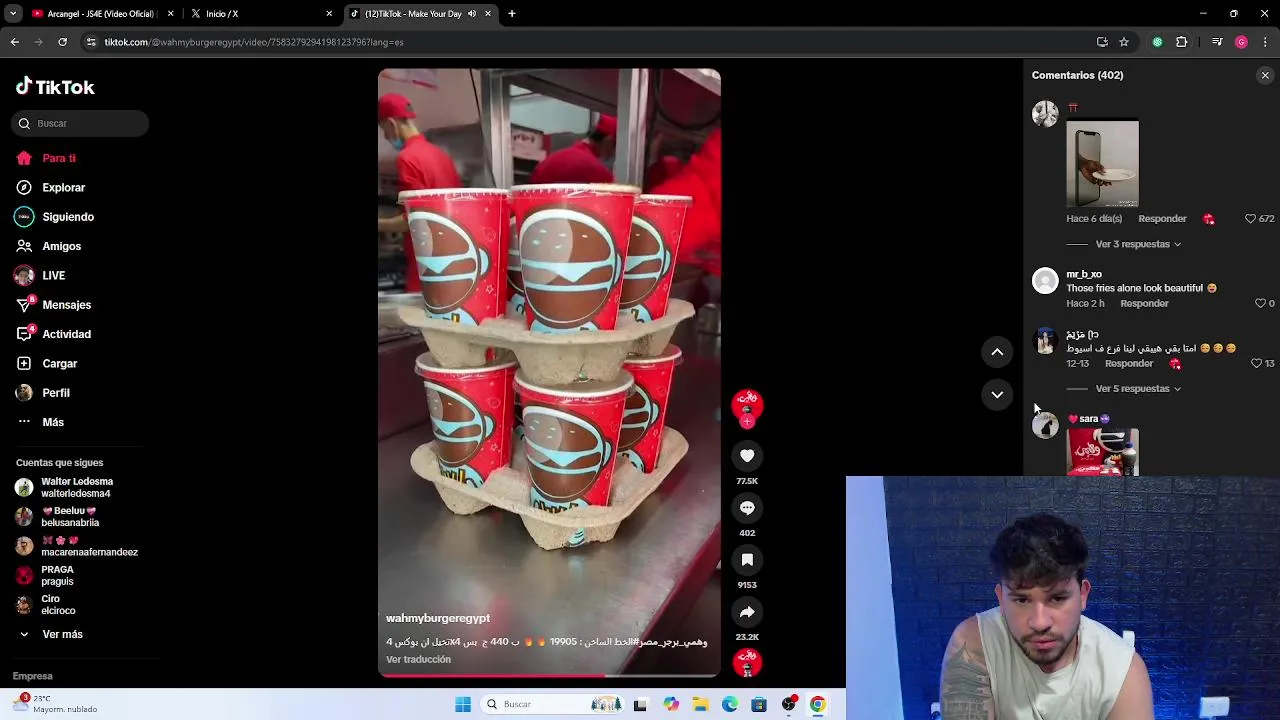
Task: Open Explorar in the sidebar
Action: (63, 187)
